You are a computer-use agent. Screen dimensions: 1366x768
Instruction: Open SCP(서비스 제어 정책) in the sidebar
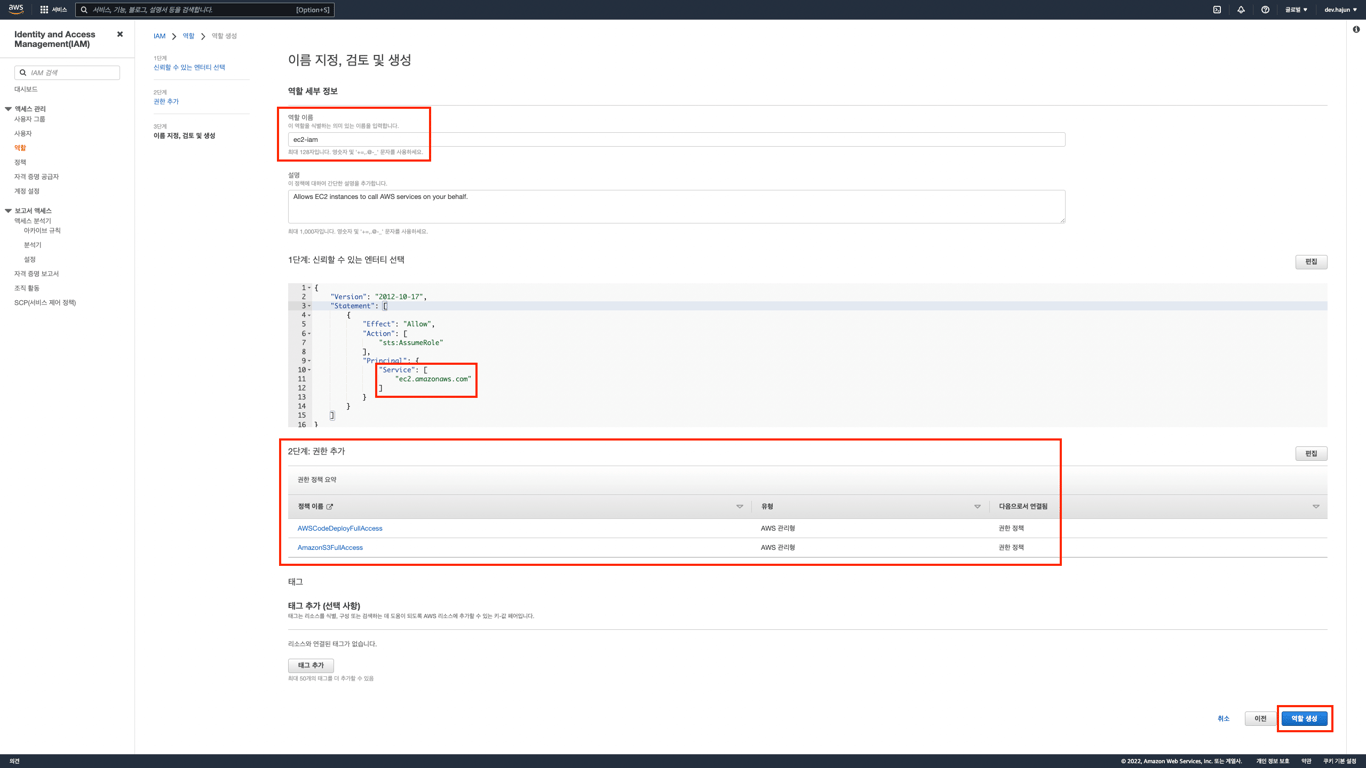coord(45,303)
